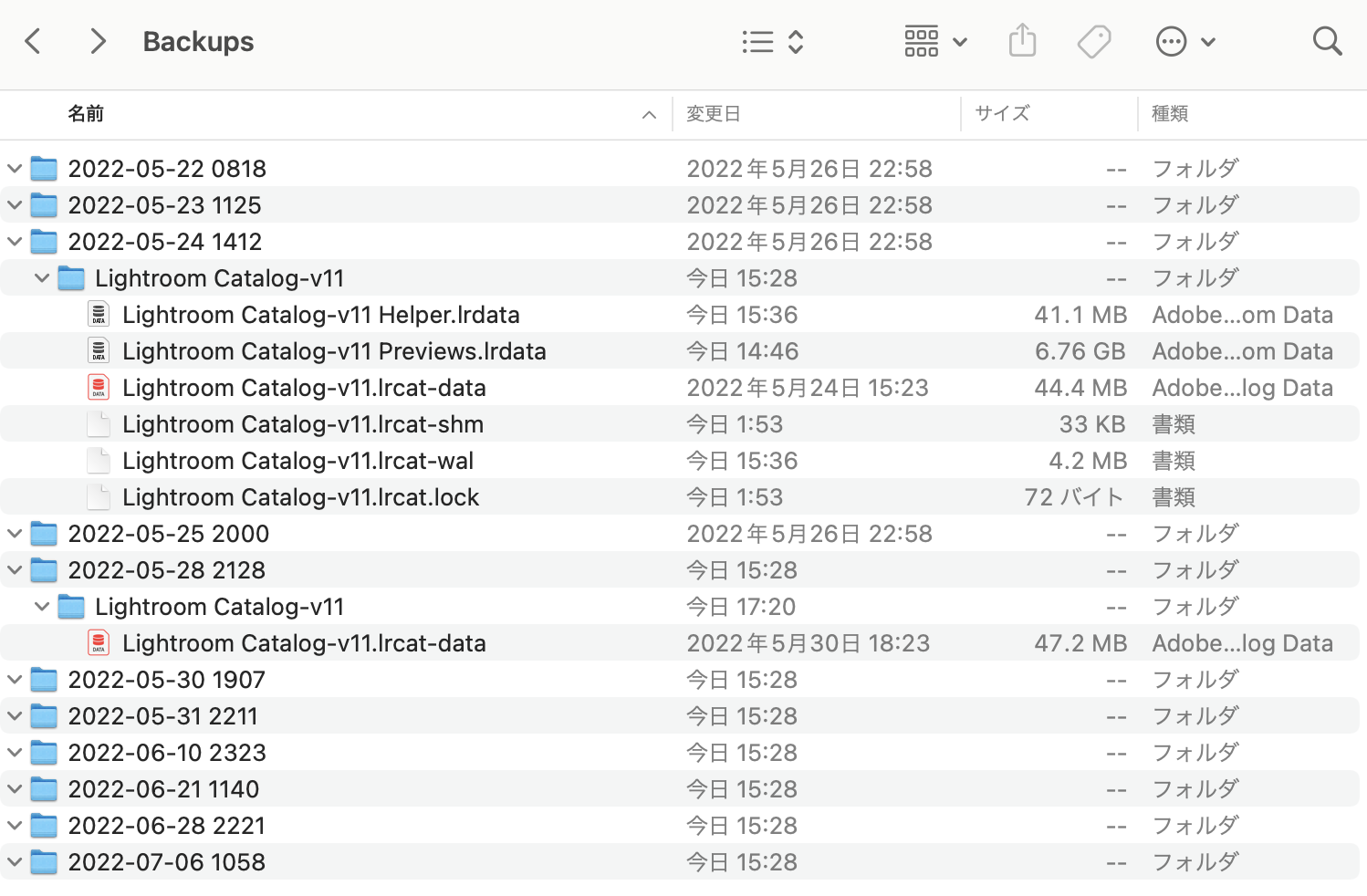
Task: Toggle disclosure of 2022-05-22 0818 folder
Action: point(15,169)
